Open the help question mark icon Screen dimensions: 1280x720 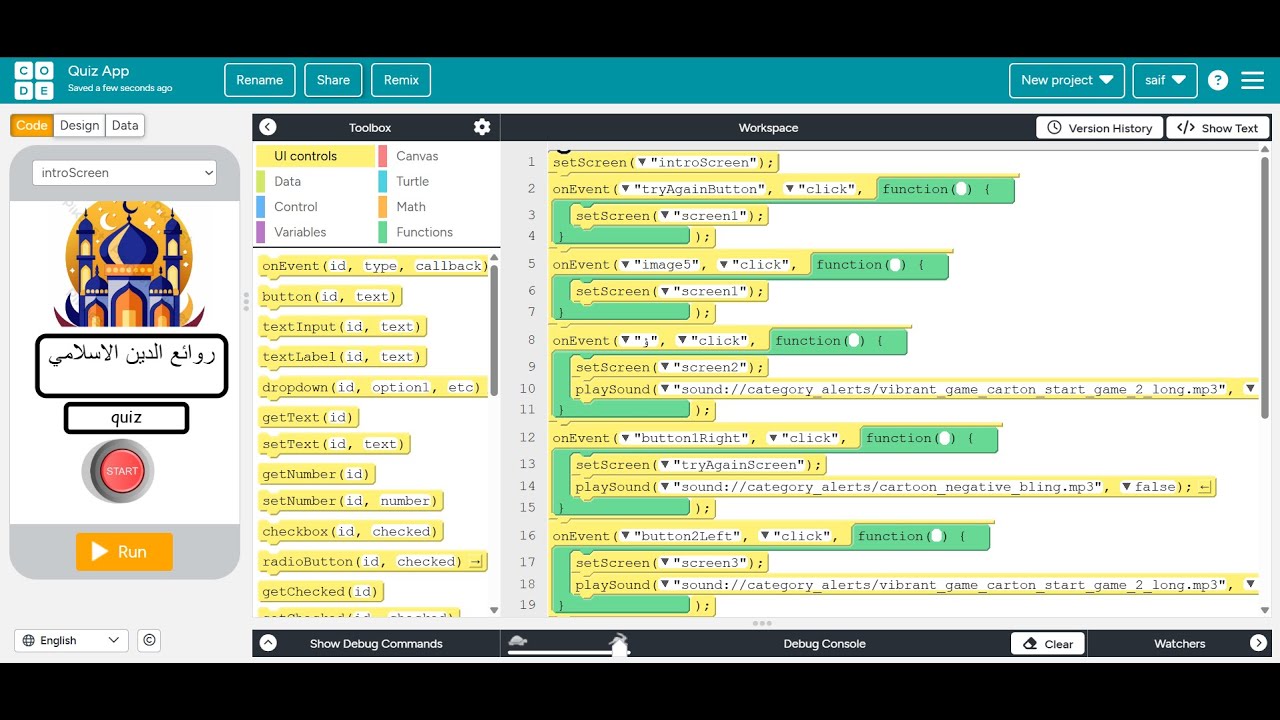pos(1217,80)
